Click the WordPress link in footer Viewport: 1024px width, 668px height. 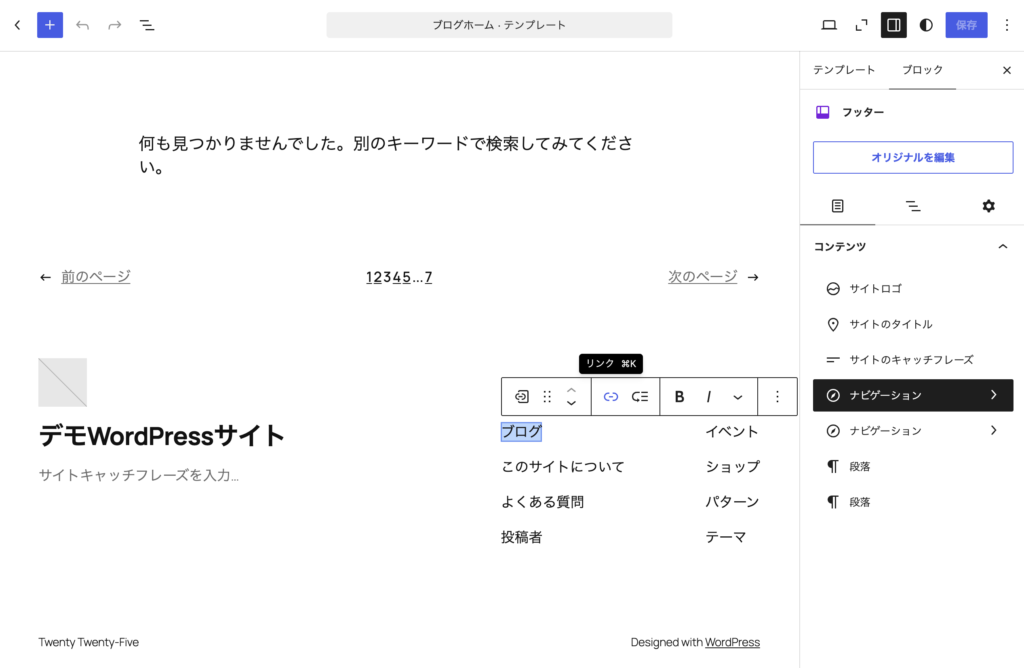coord(732,643)
